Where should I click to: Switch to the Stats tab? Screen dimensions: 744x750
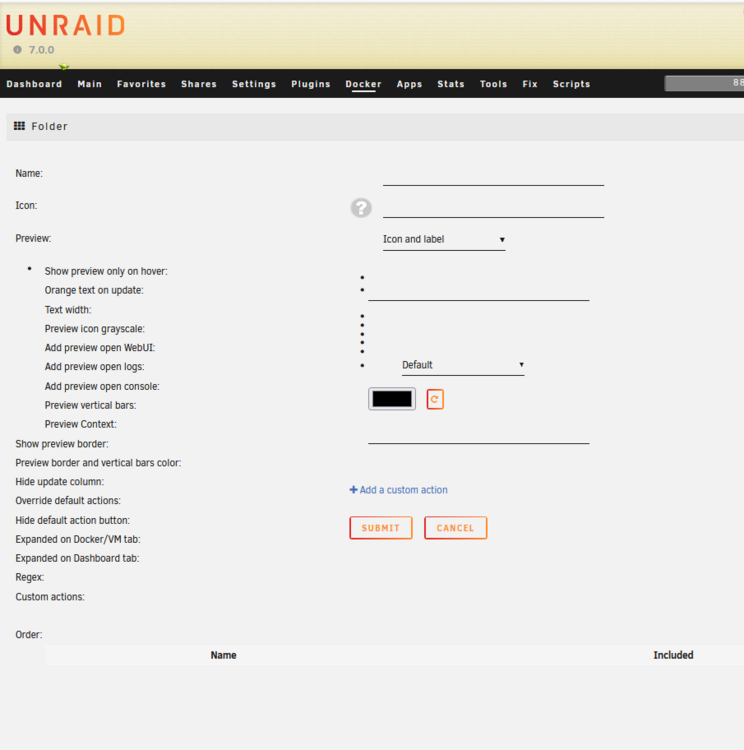click(x=451, y=84)
